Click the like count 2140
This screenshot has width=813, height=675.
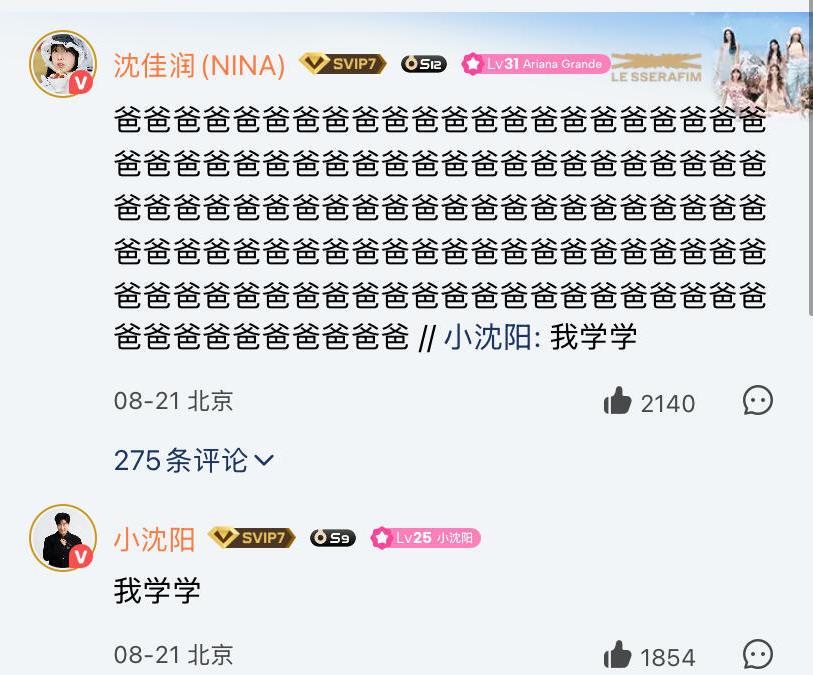tap(668, 403)
